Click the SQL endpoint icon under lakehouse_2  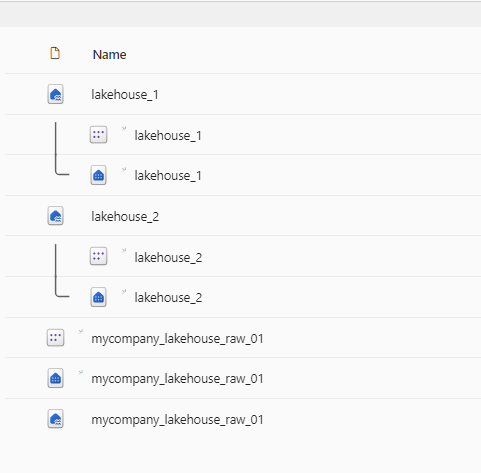coord(98,297)
